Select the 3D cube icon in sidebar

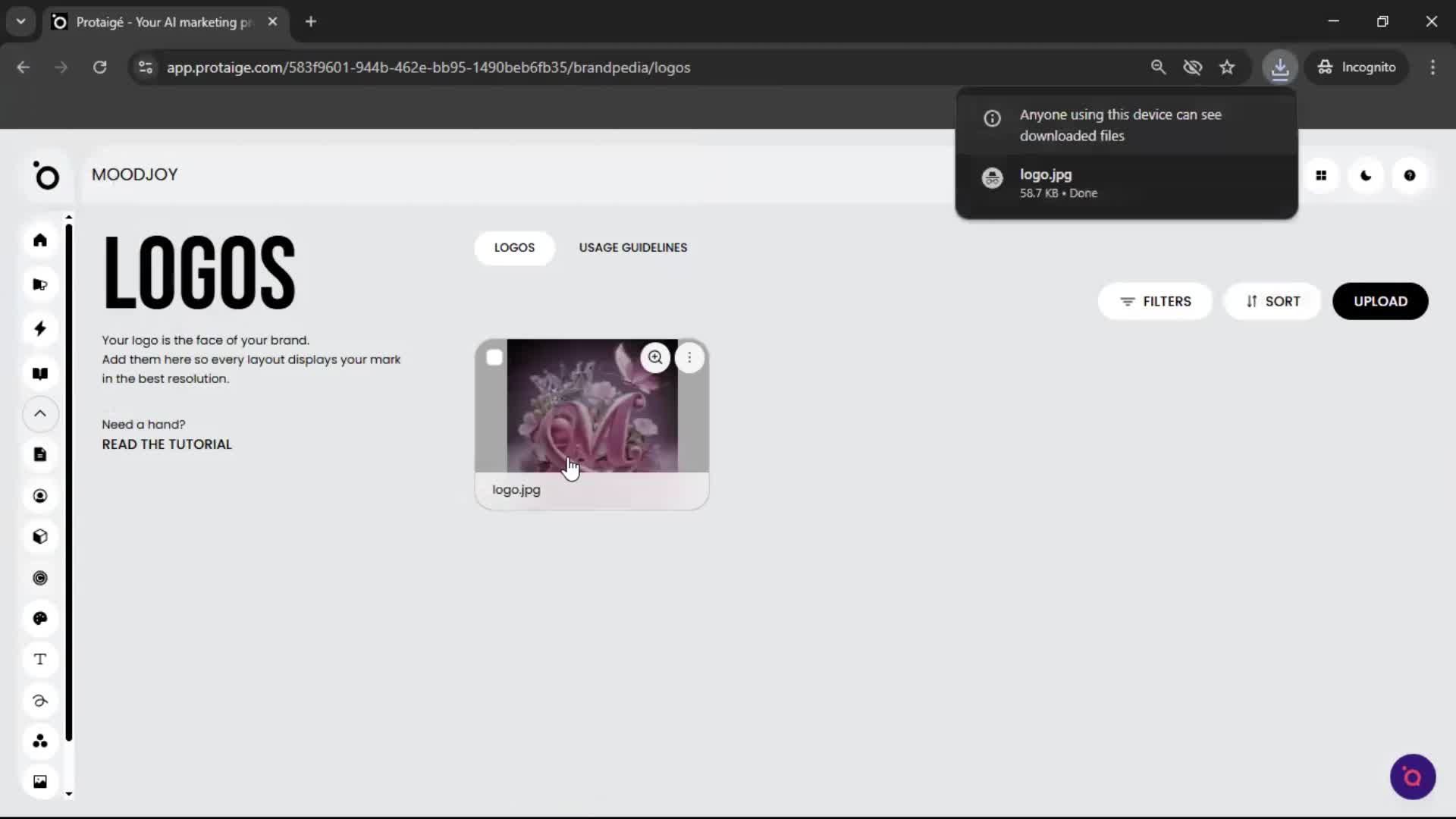[40, 536]
